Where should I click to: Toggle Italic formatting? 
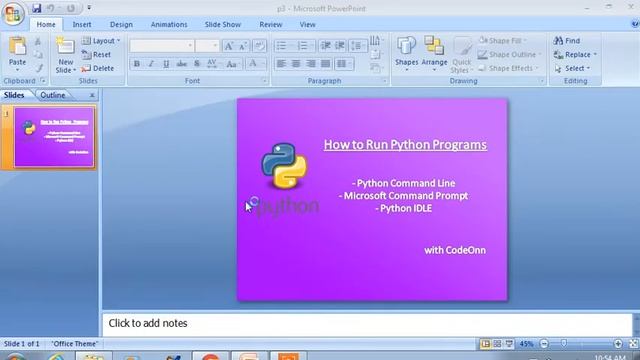(x=151, y=64)
